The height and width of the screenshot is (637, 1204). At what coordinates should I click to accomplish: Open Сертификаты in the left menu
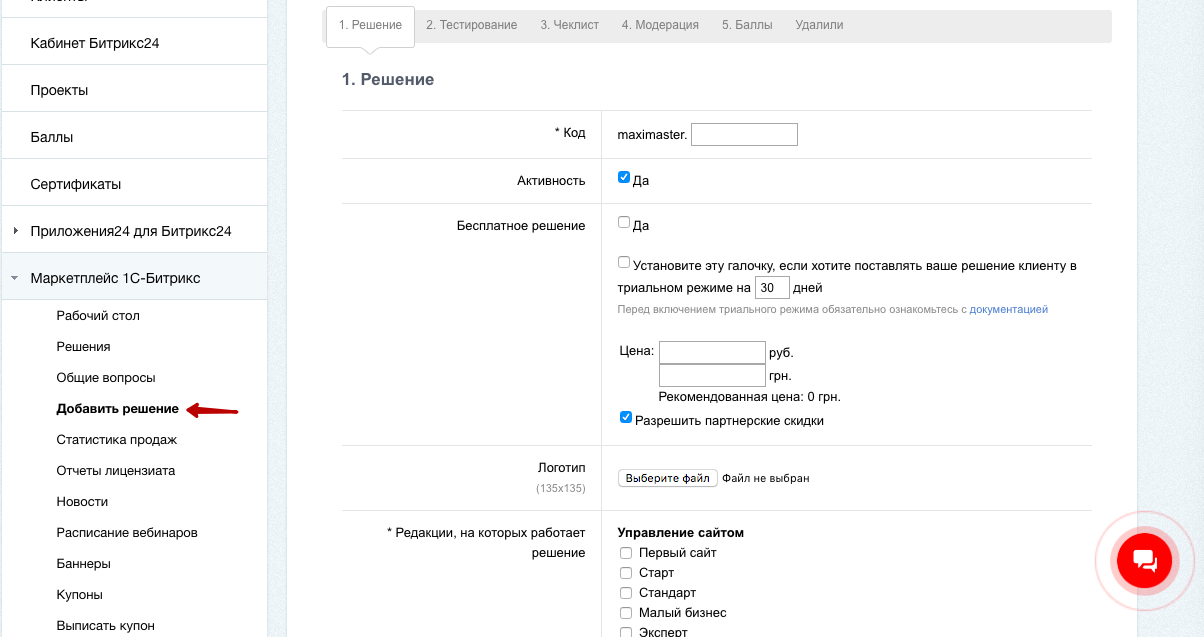coord(76,184)
